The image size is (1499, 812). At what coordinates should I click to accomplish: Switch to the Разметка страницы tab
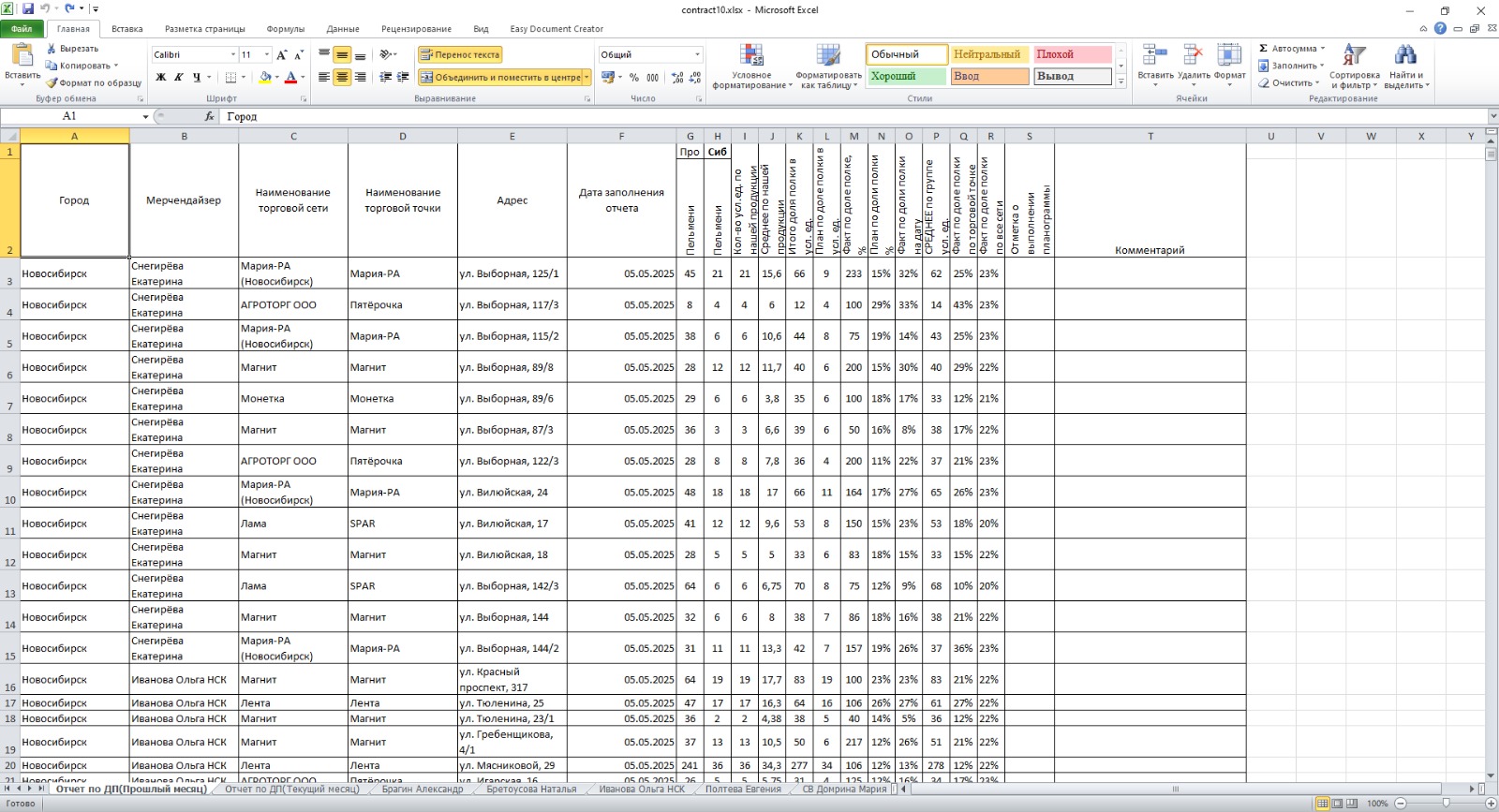click(205, 29)
